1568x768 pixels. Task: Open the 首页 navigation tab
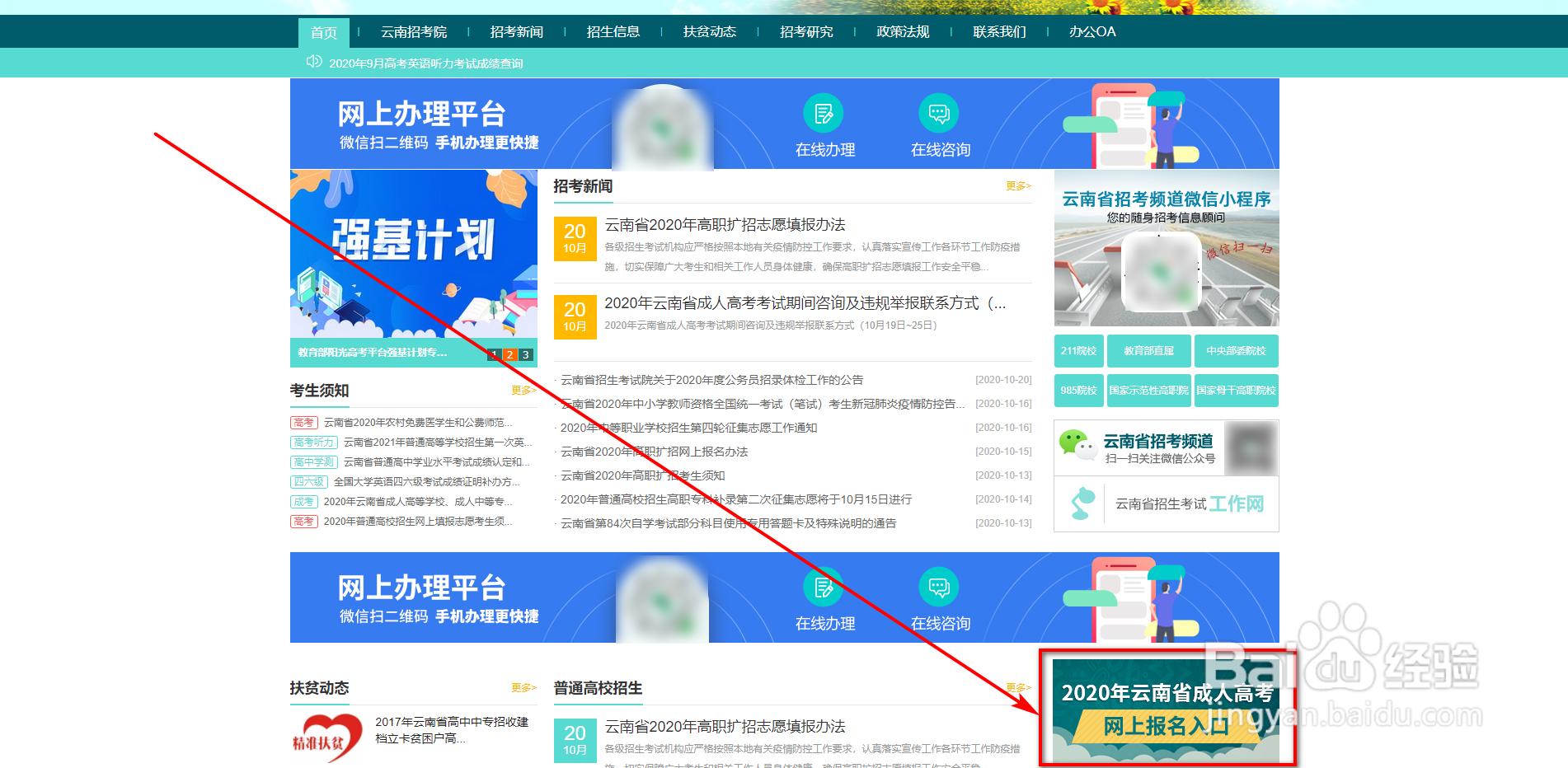click(x=324, y=32)
